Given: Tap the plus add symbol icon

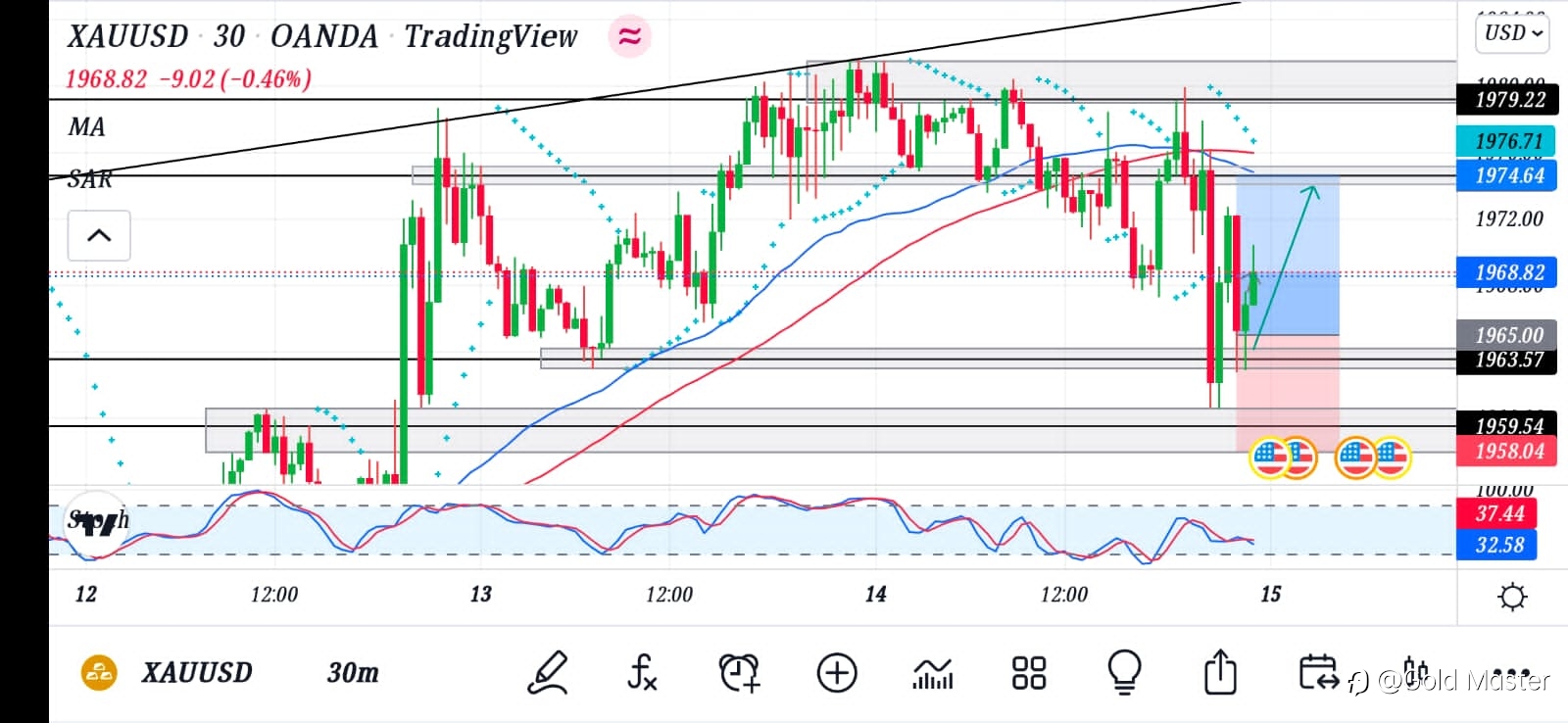Looking at the screenshot, I should tap(836, 673).
